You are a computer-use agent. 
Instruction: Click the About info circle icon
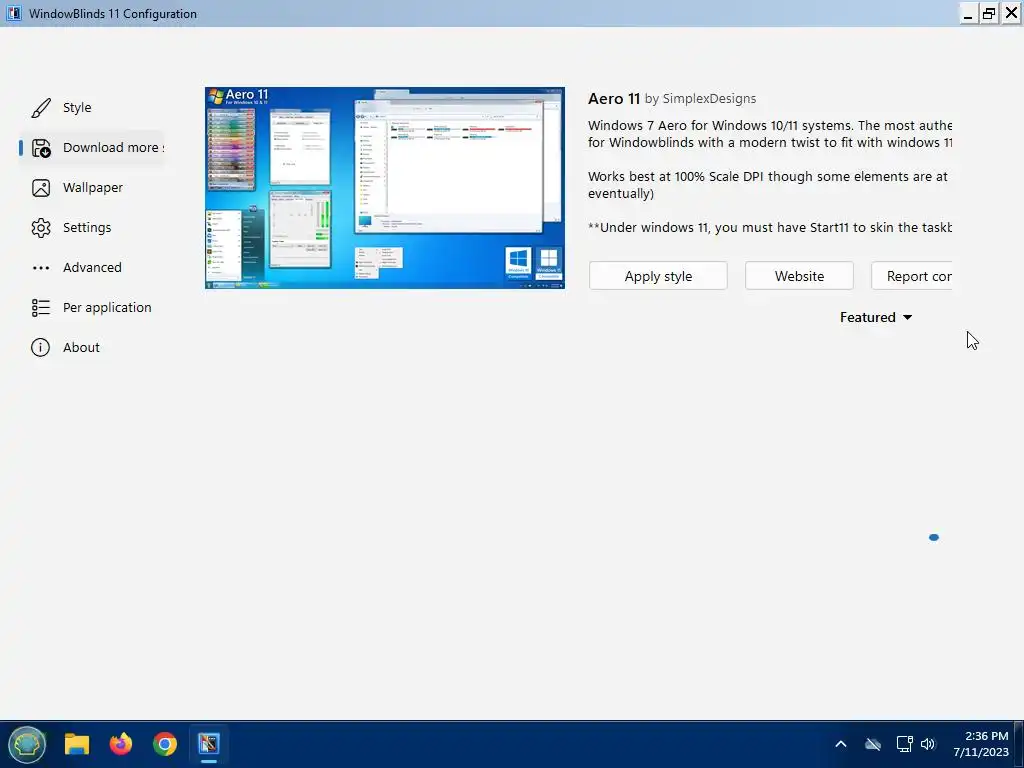[x=40, y=347]
